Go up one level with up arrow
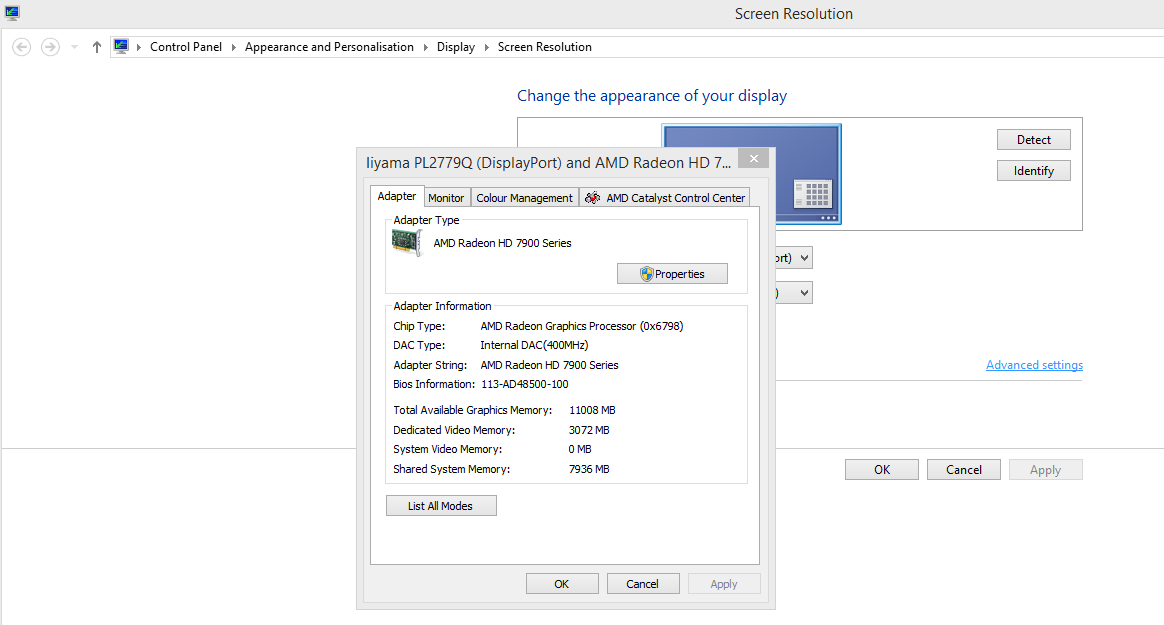The width and height of the screenshot is (1164, 625). coord(97,47)
